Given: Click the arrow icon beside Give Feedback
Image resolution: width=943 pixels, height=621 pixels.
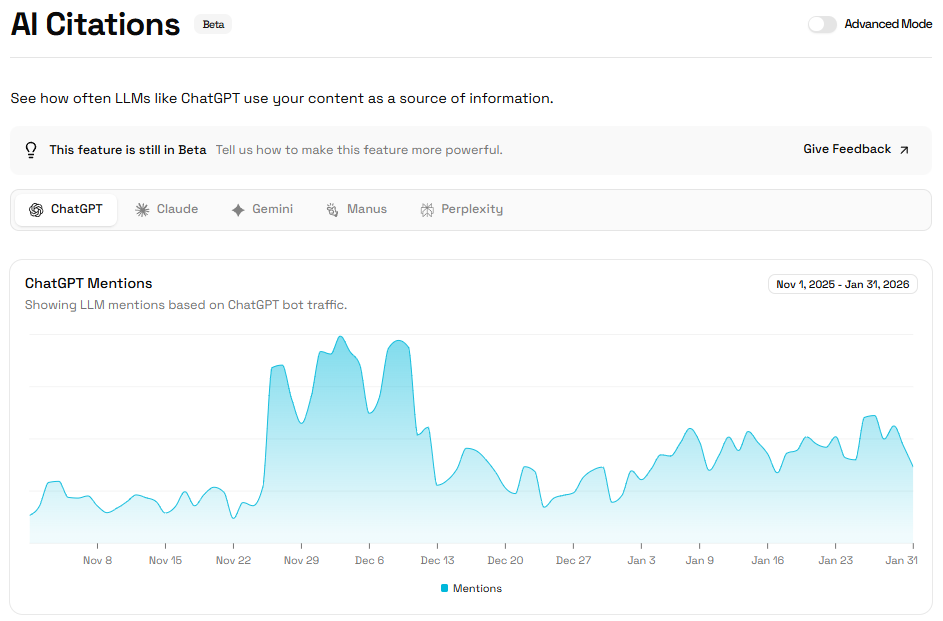Looking at the screenshot, I should click(904, 148).
